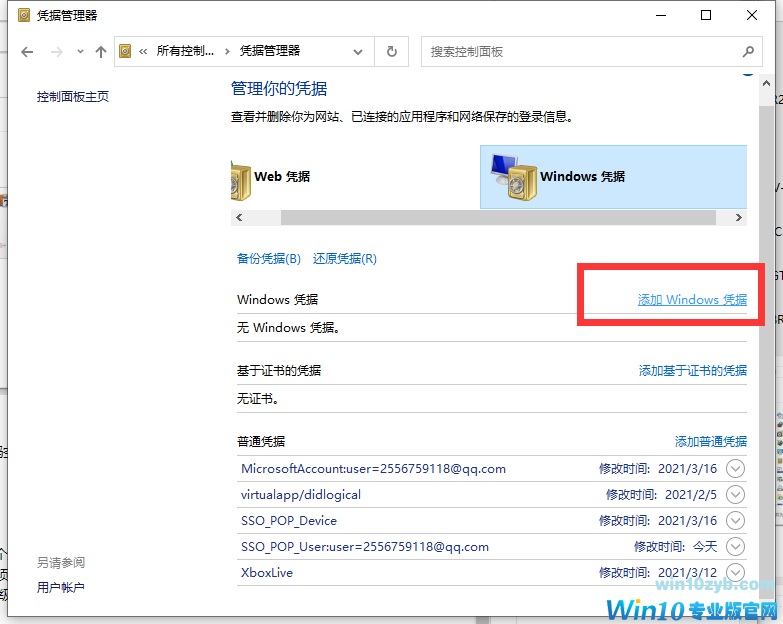This screenshot has width=783, height=624.
Task: Open 控制面板主页 link
Action: 73,96
